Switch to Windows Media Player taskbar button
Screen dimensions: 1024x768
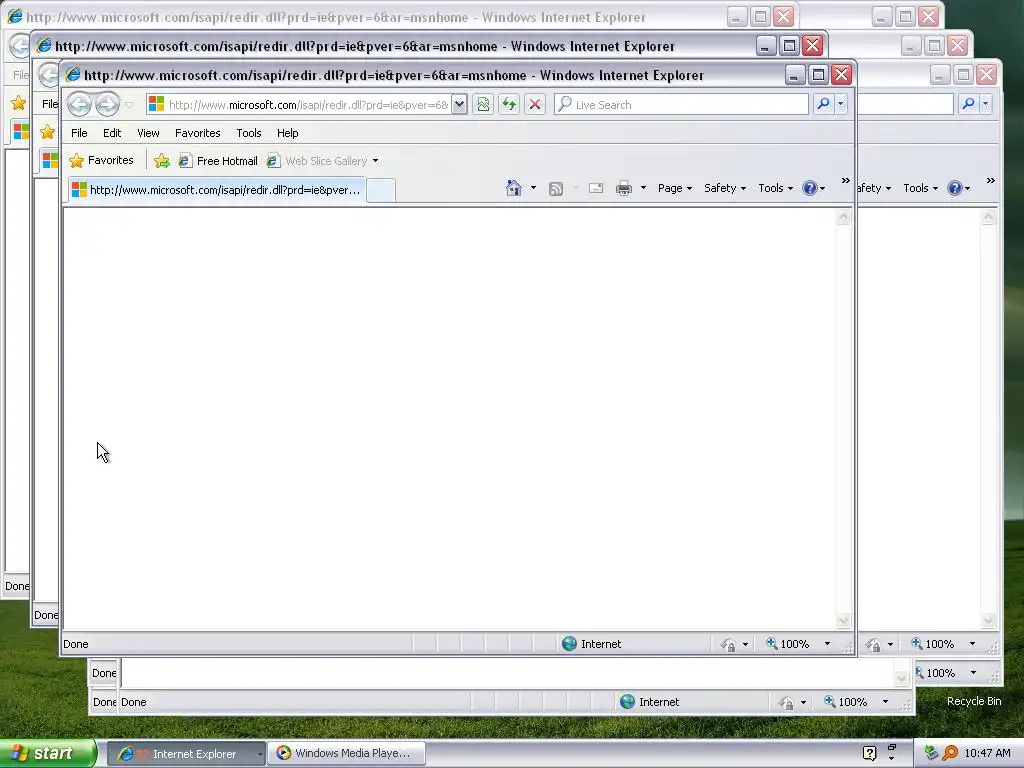pos(347,754)
